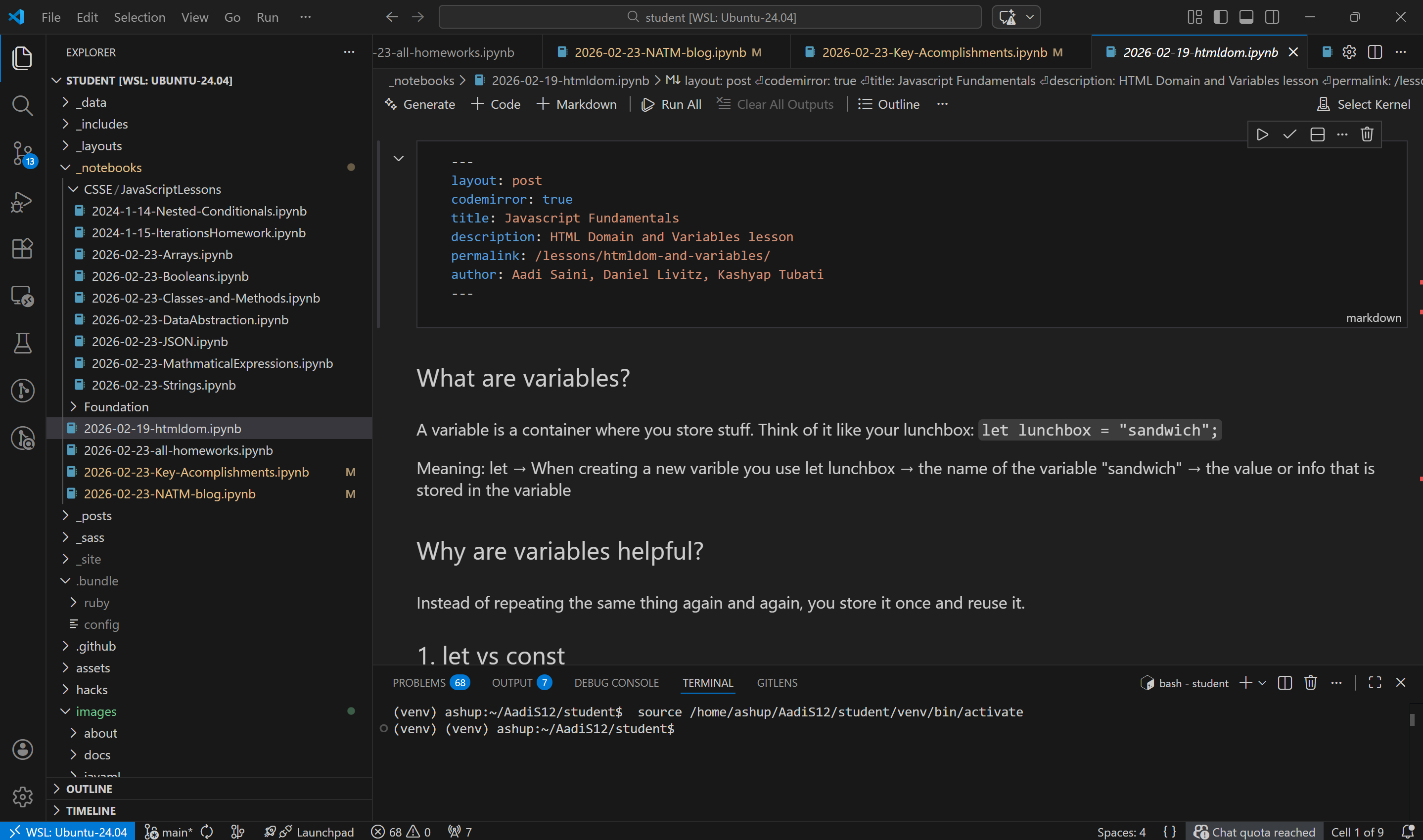1423x840 pixels.
Task: Split the editor to the right
Action: point(1375,52)
